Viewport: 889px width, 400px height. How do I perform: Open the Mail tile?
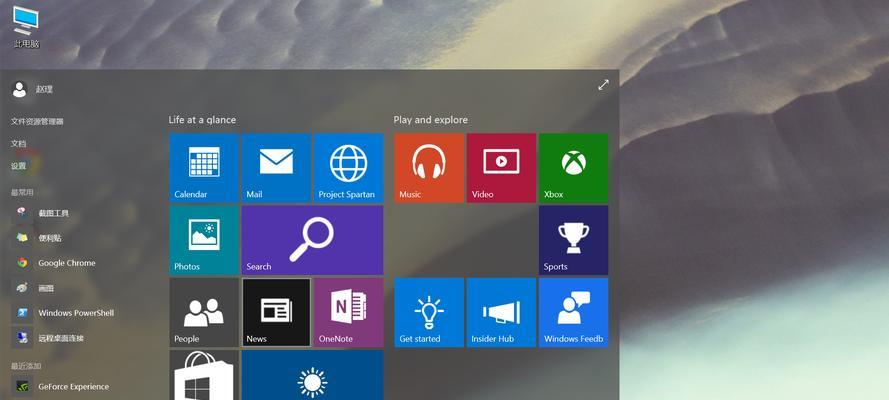click(x=276, y=168)
